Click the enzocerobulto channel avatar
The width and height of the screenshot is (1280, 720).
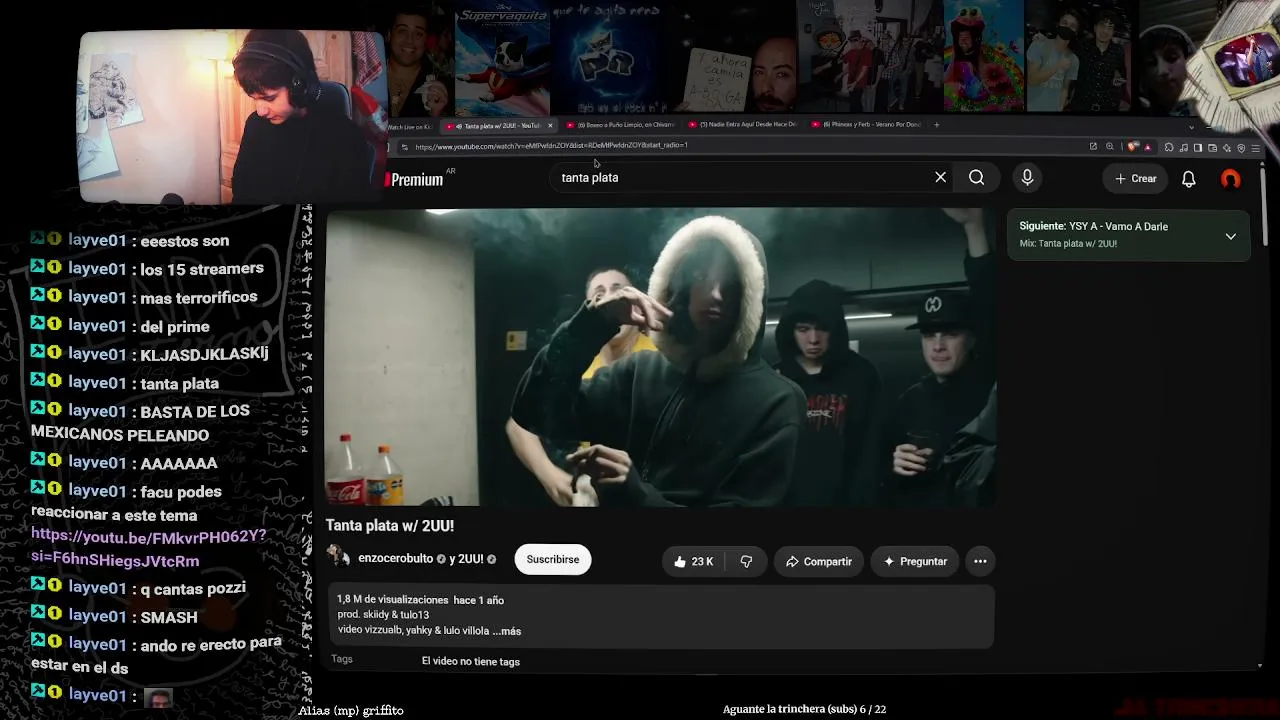pyautogui.click(x=338, y=558)
